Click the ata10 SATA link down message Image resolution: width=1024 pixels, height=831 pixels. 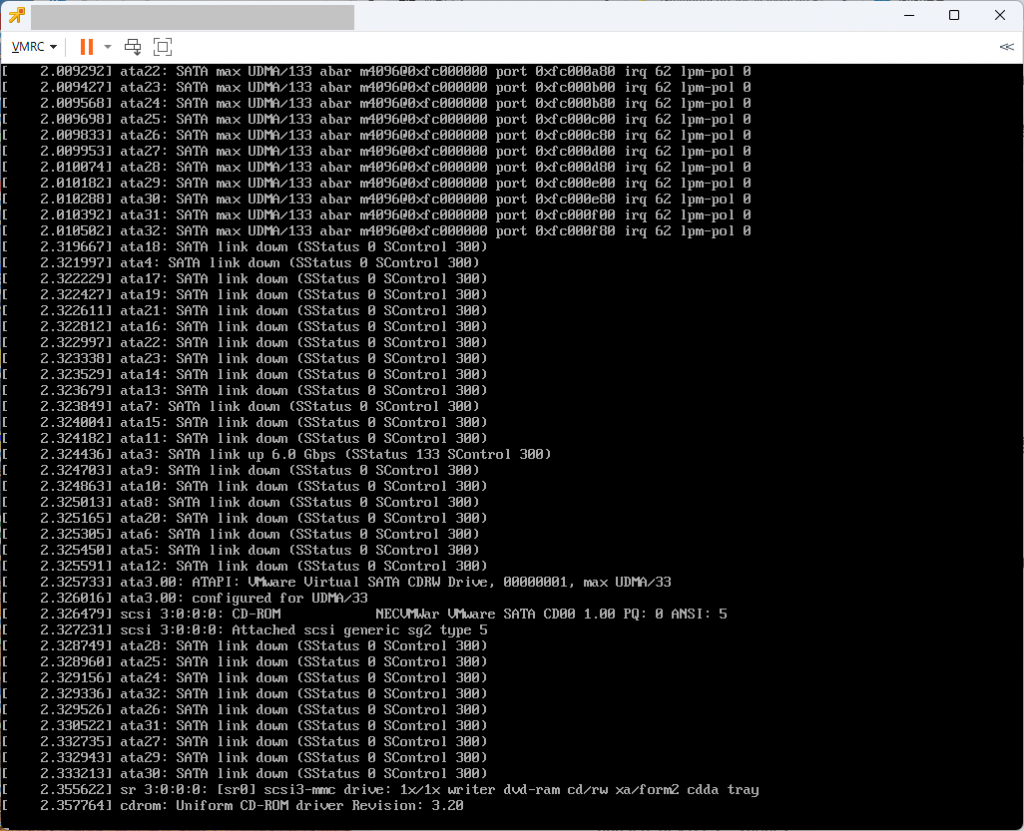[x=245, y=486]
